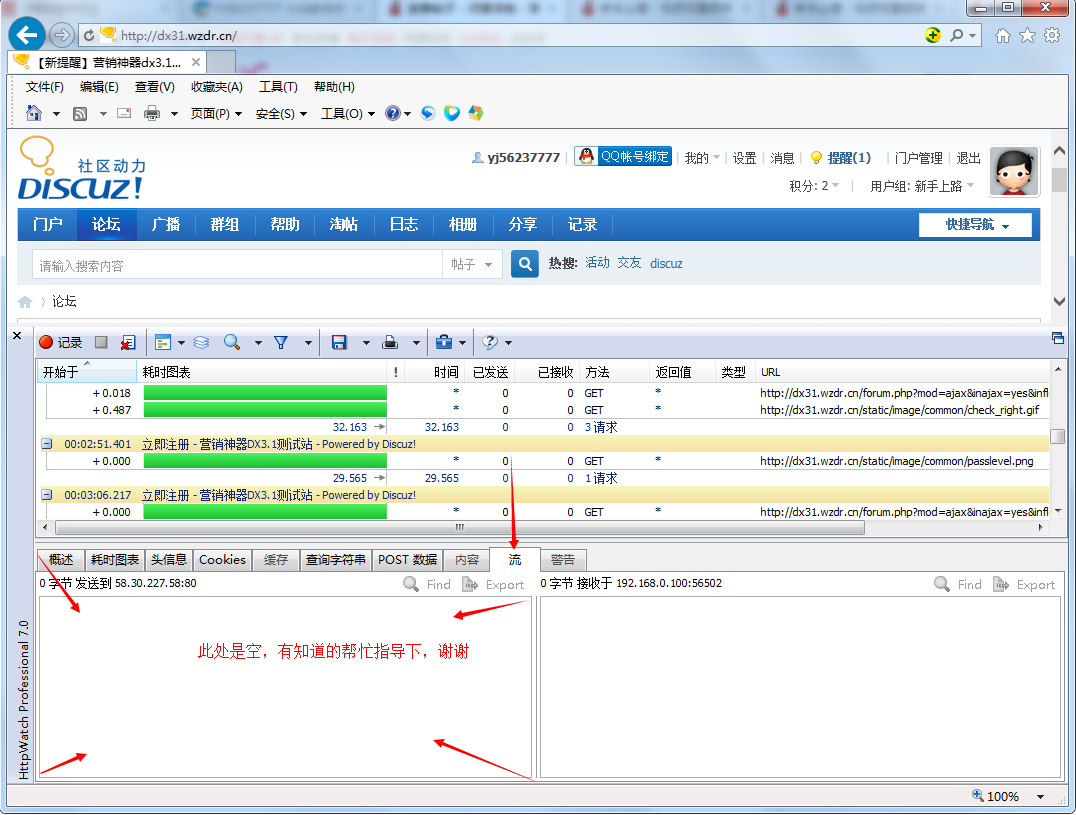Print the HttpWatch log
The height and width of the screenshot is (815, 1076).
coord(389,342)
